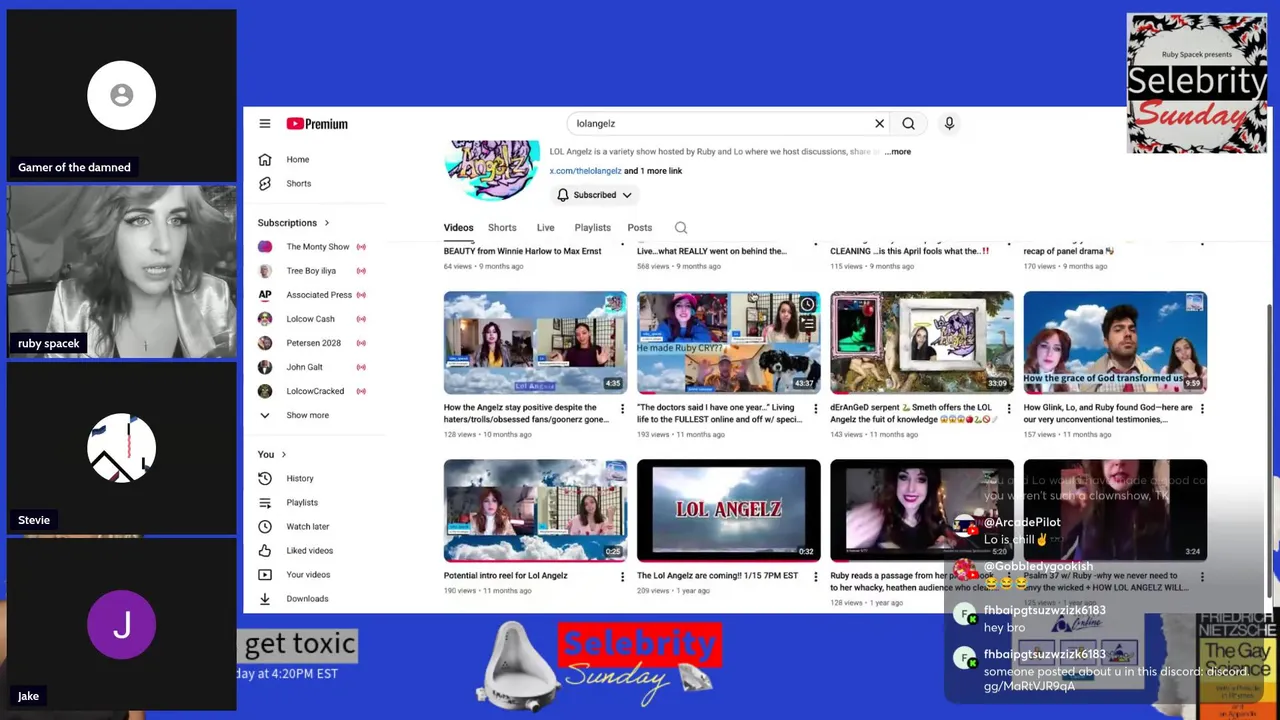Open menu for 'How Glink, Lo, and Ruby found God'
Viewport: 1280px width, 720px height.
[x=1202, y=409]
